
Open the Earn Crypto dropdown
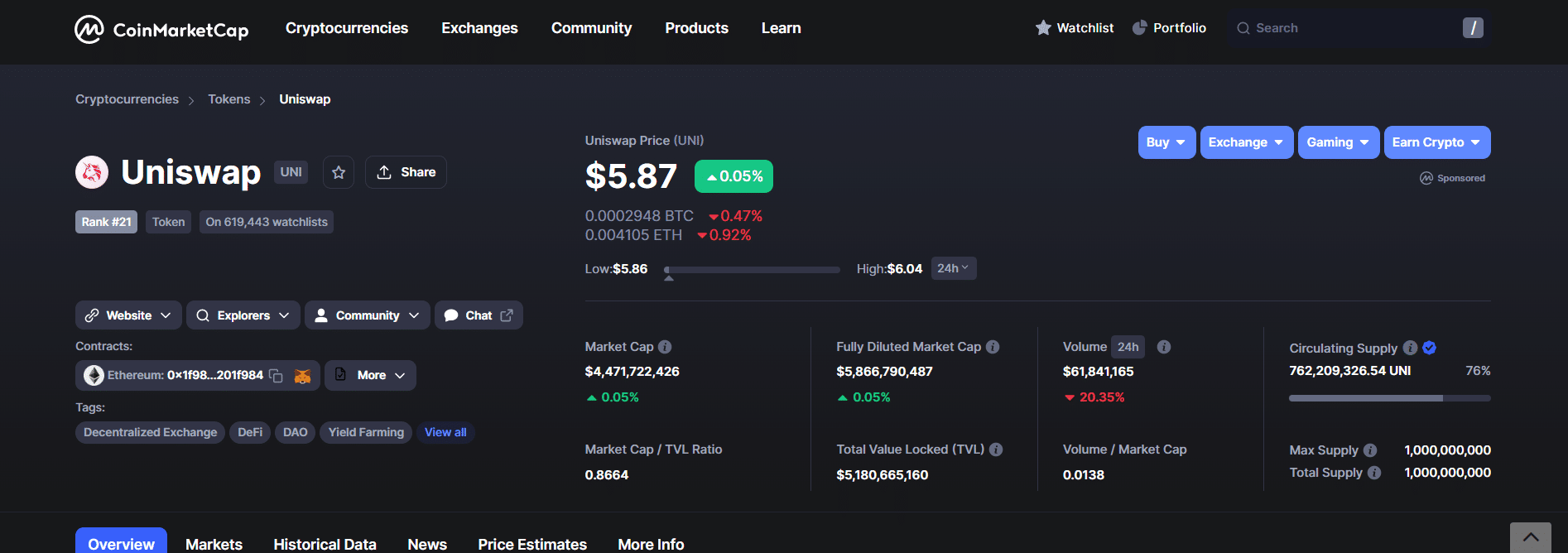(x=1437, y=142)
